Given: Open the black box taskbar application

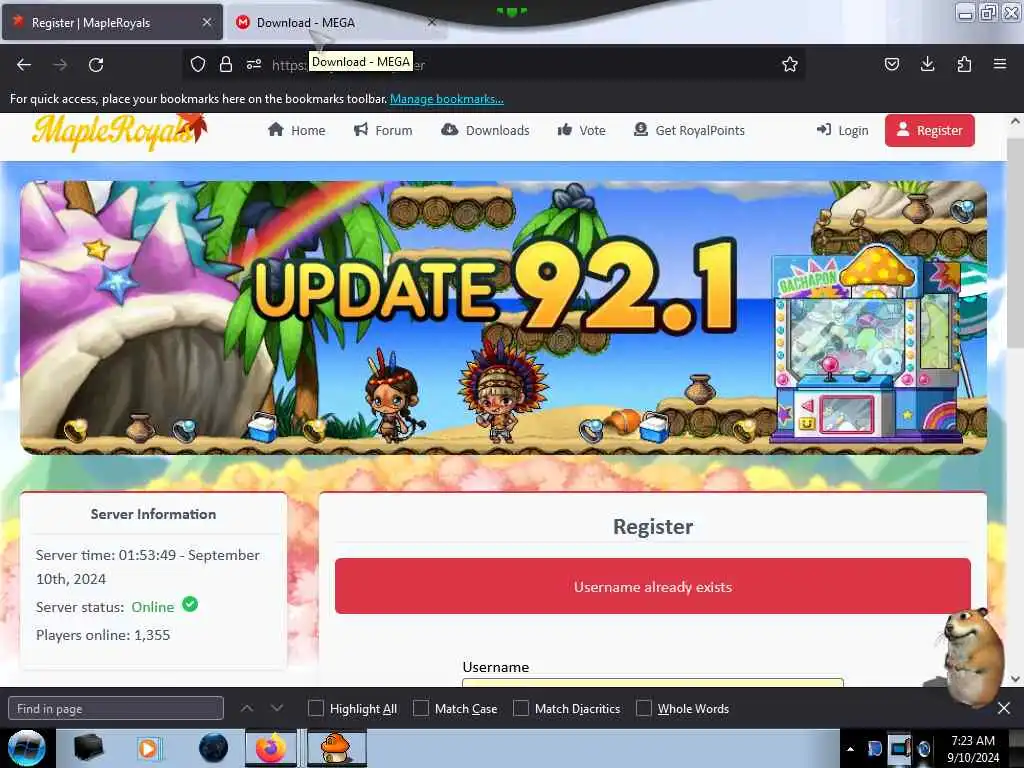Looking at the screenshot, I should pyautogui.click(x=88, y=748).
